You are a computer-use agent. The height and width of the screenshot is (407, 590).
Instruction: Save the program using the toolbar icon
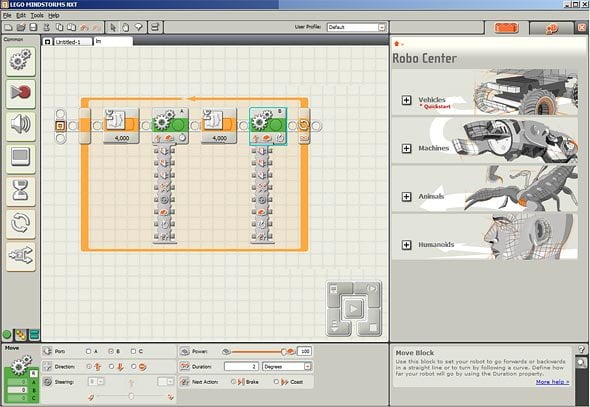33,27
